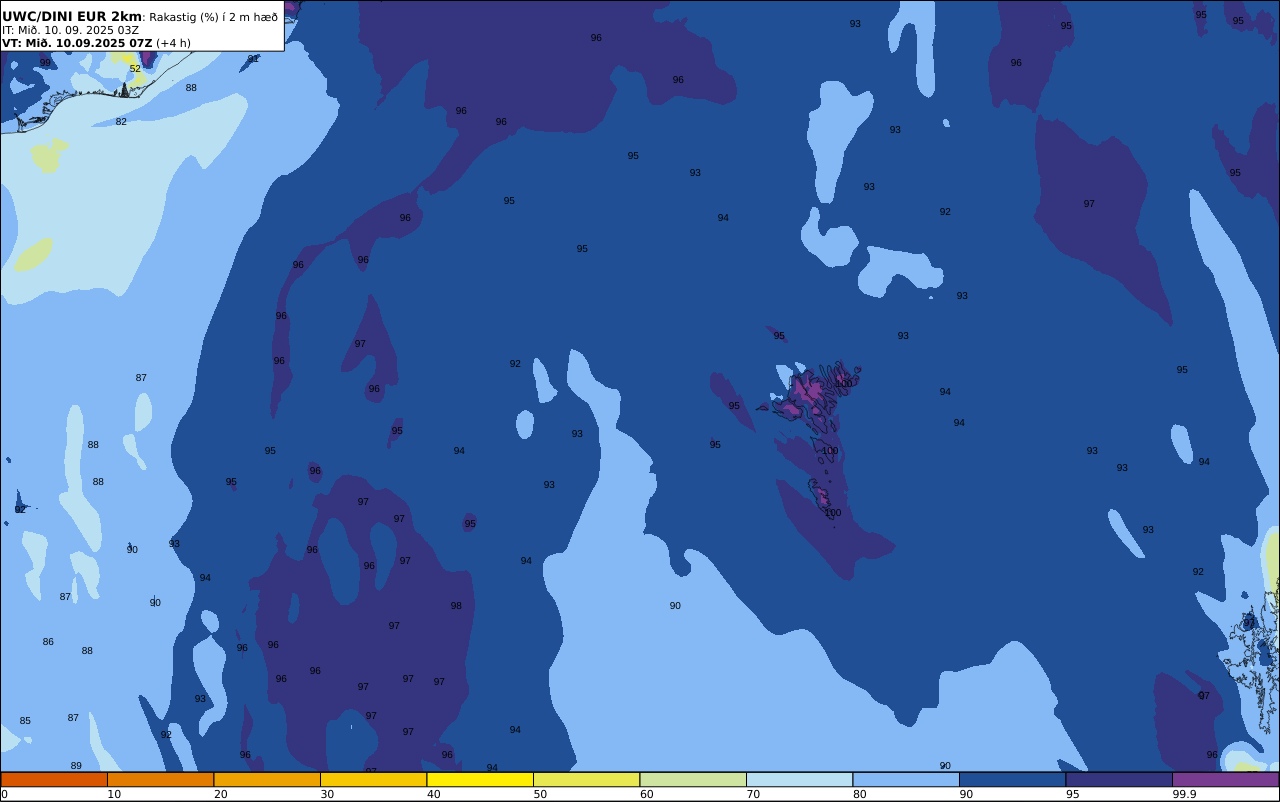1280x802 pixels.
Task: Click the '52' humidity value on map
Action: click(135, 69)
